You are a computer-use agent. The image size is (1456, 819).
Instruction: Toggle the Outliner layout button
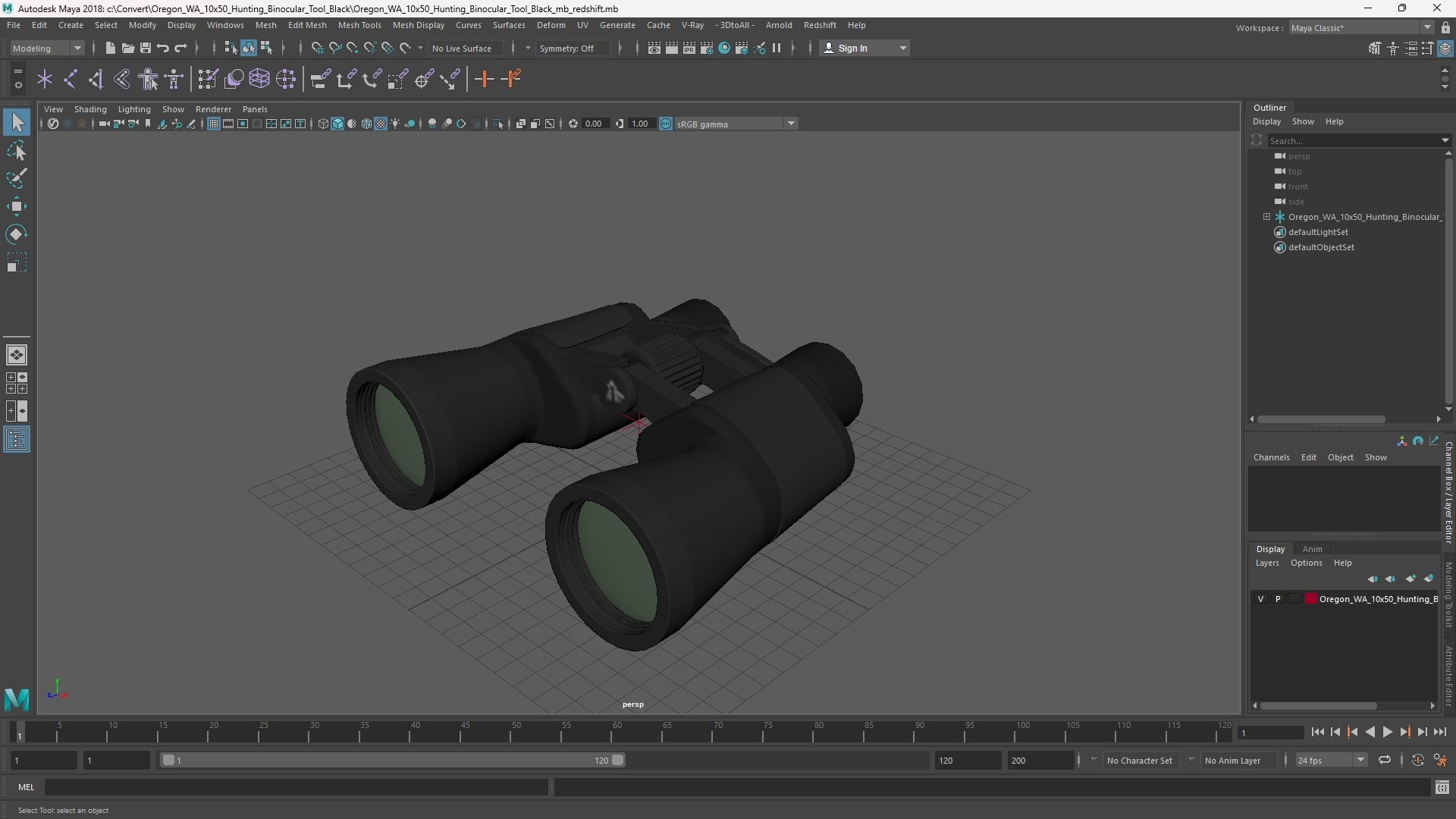tap(17, 439)
